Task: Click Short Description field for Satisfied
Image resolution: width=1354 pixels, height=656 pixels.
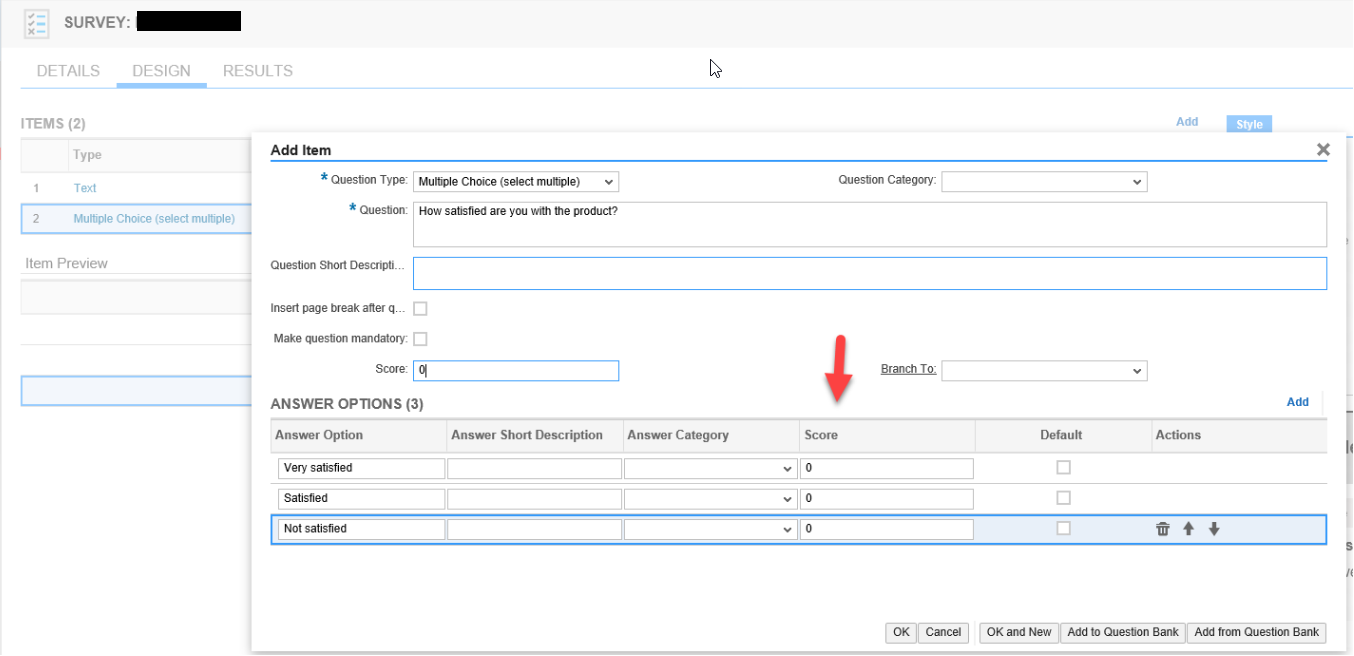Action: tap(534, 498)
